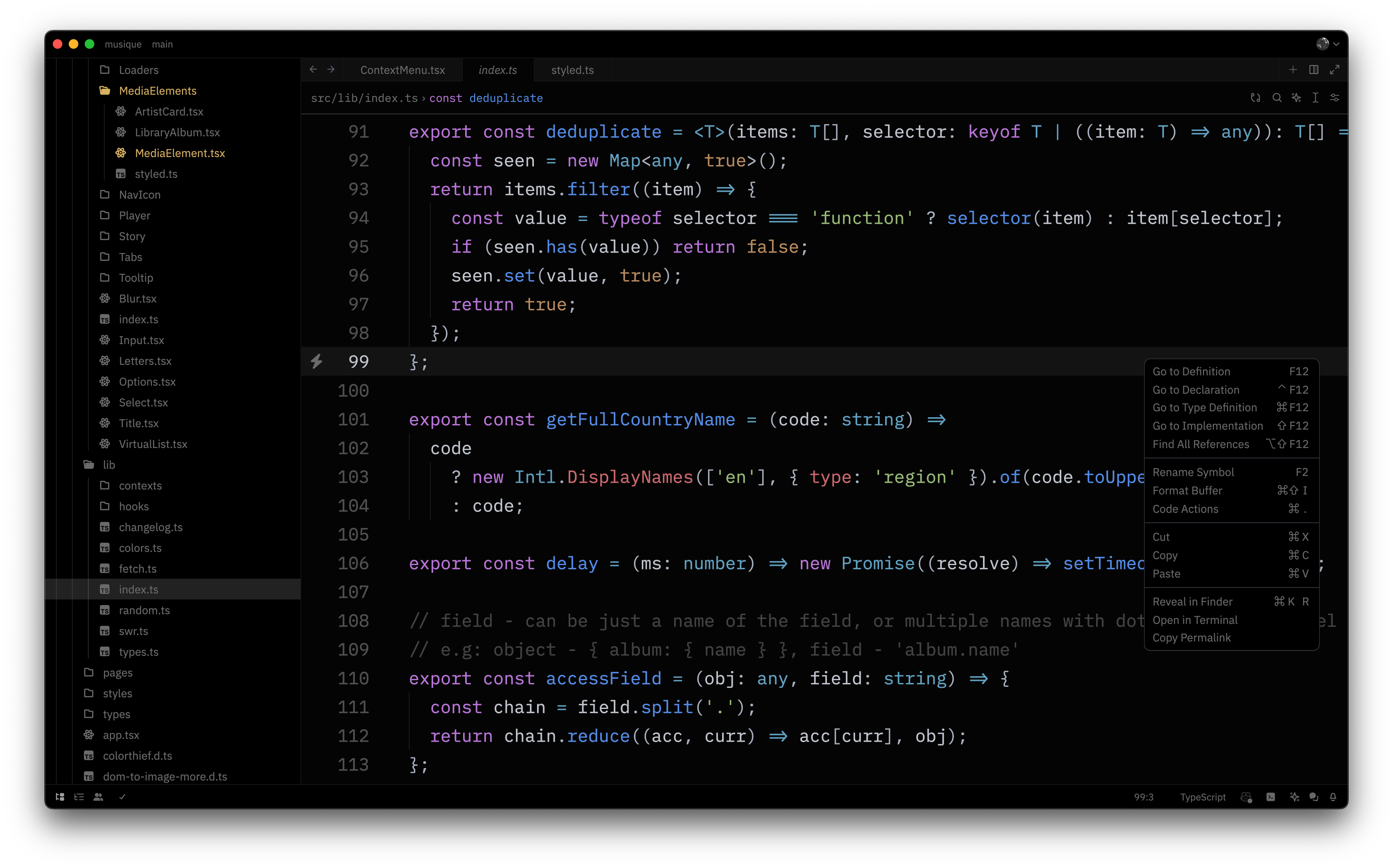The height and width of the screenshot is (868, 1393).
Task: Collapse the MediaElements folder
Action: [x=157, y=91]
